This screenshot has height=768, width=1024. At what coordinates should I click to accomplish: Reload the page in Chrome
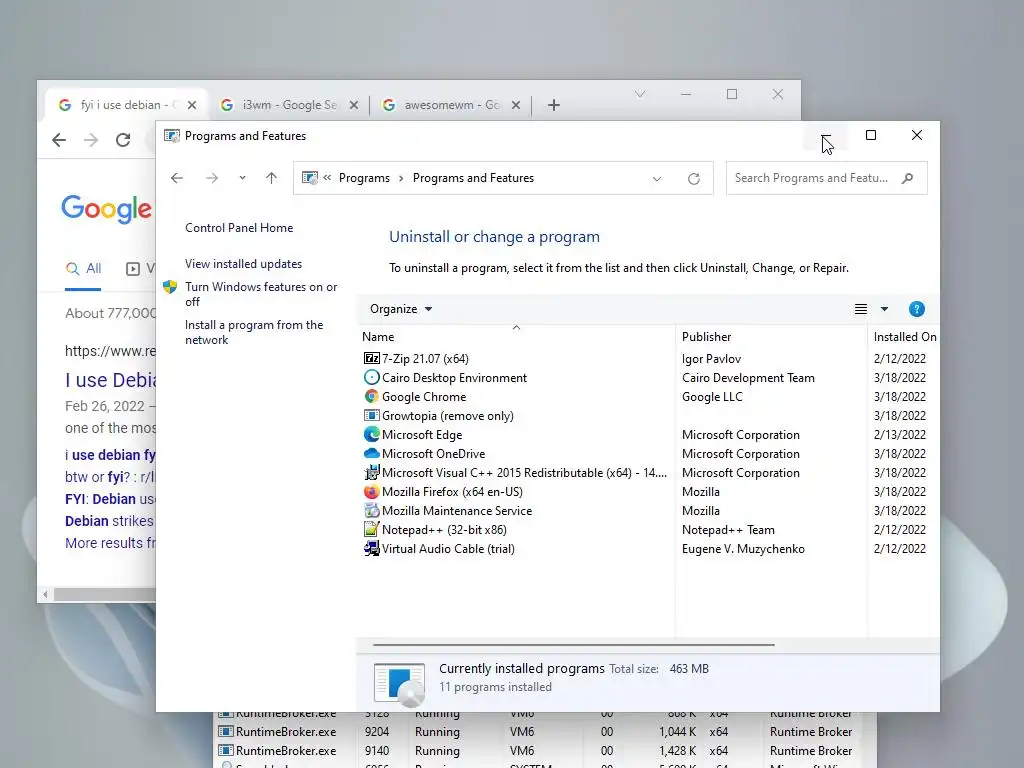(x=123, y=139)
